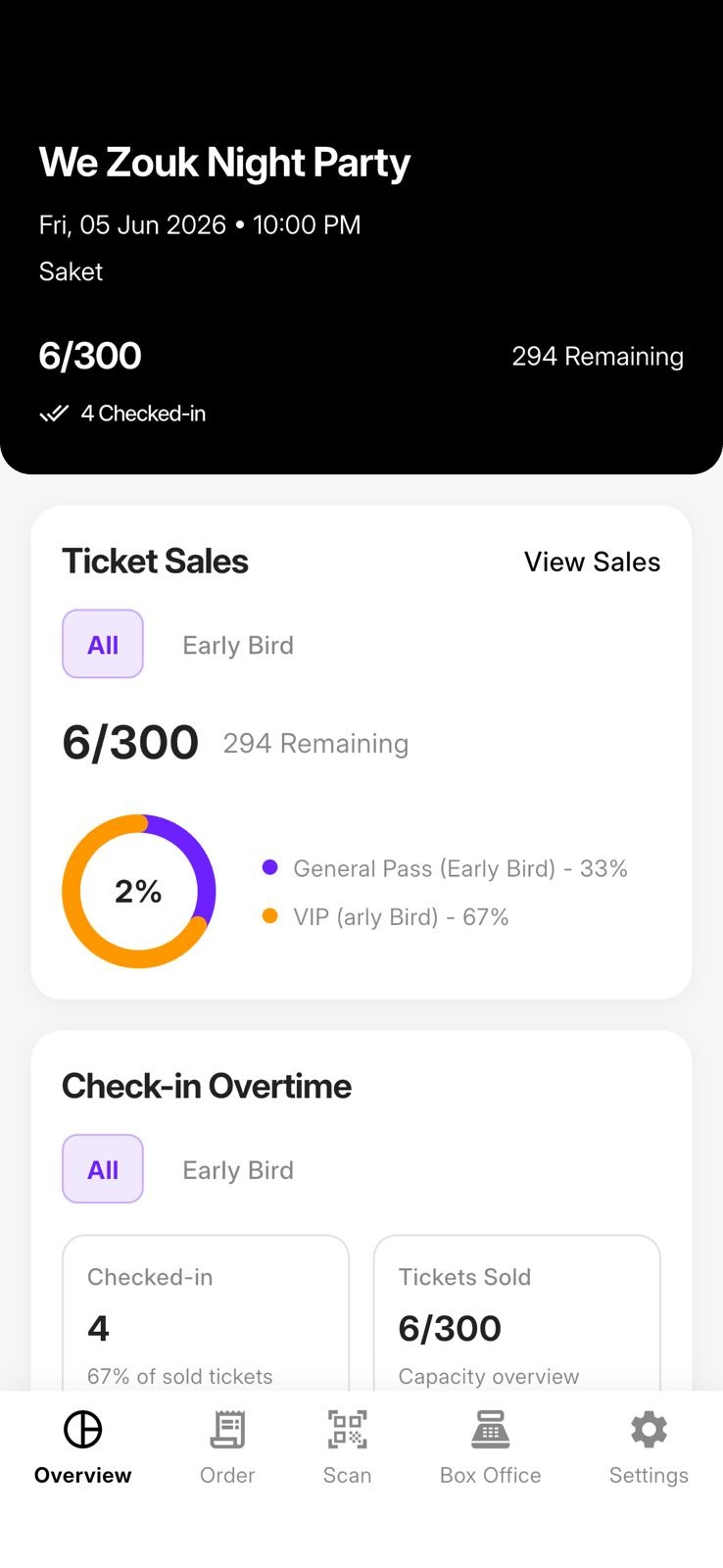Click the purple General Pass legend dot
Image resolution: width=723 pixels, height=1568 pixels.
270,867
